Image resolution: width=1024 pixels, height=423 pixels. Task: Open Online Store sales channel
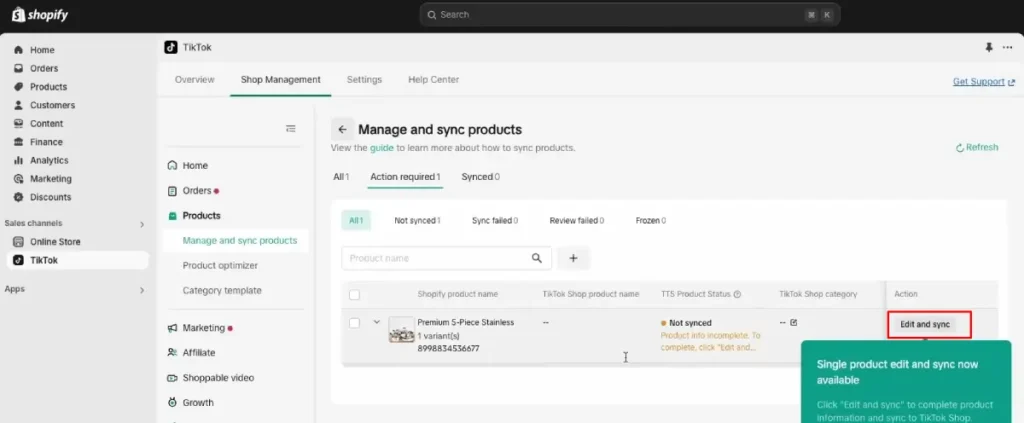pos(55,242)
